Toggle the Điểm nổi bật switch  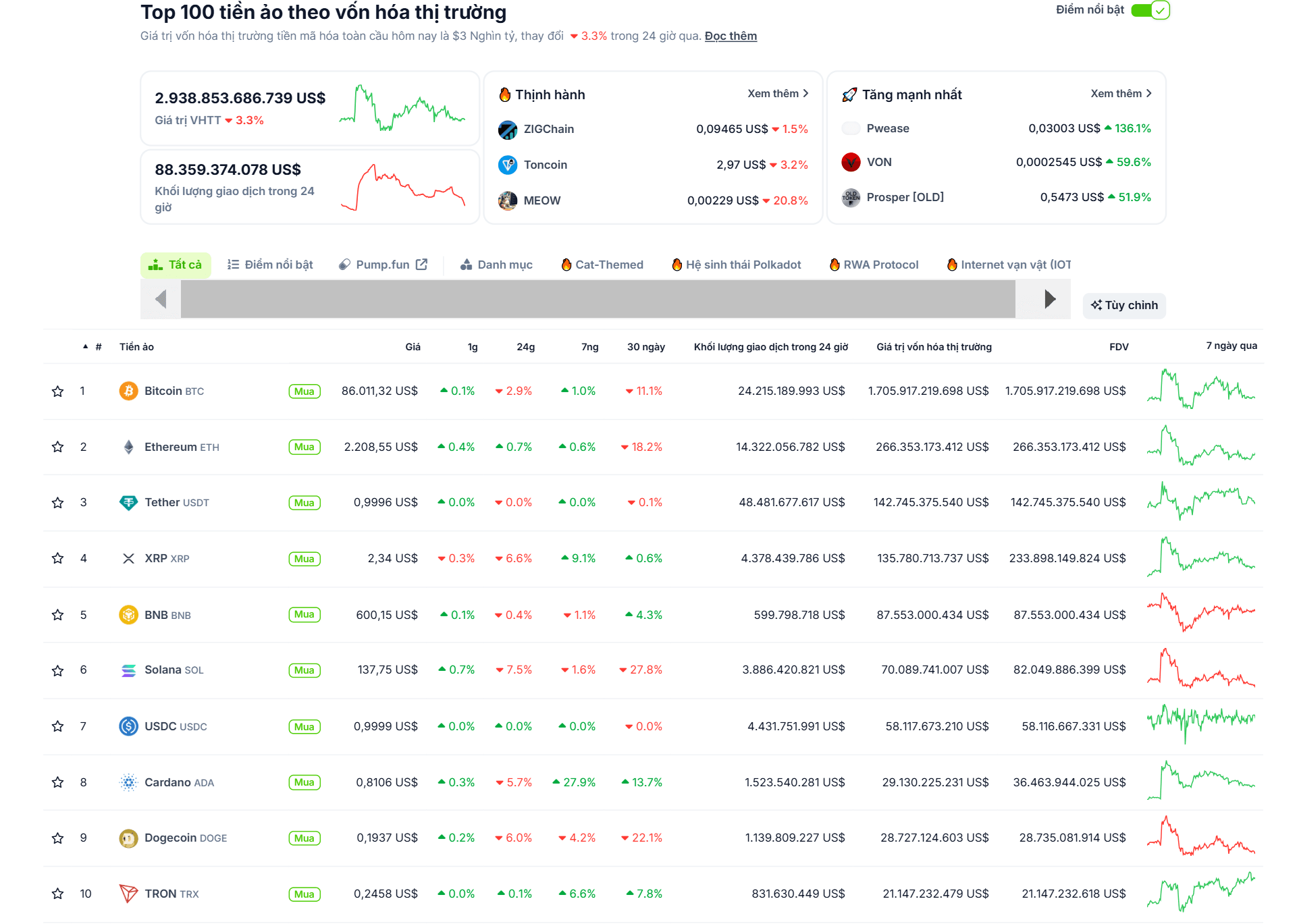tap(1150, 10)
